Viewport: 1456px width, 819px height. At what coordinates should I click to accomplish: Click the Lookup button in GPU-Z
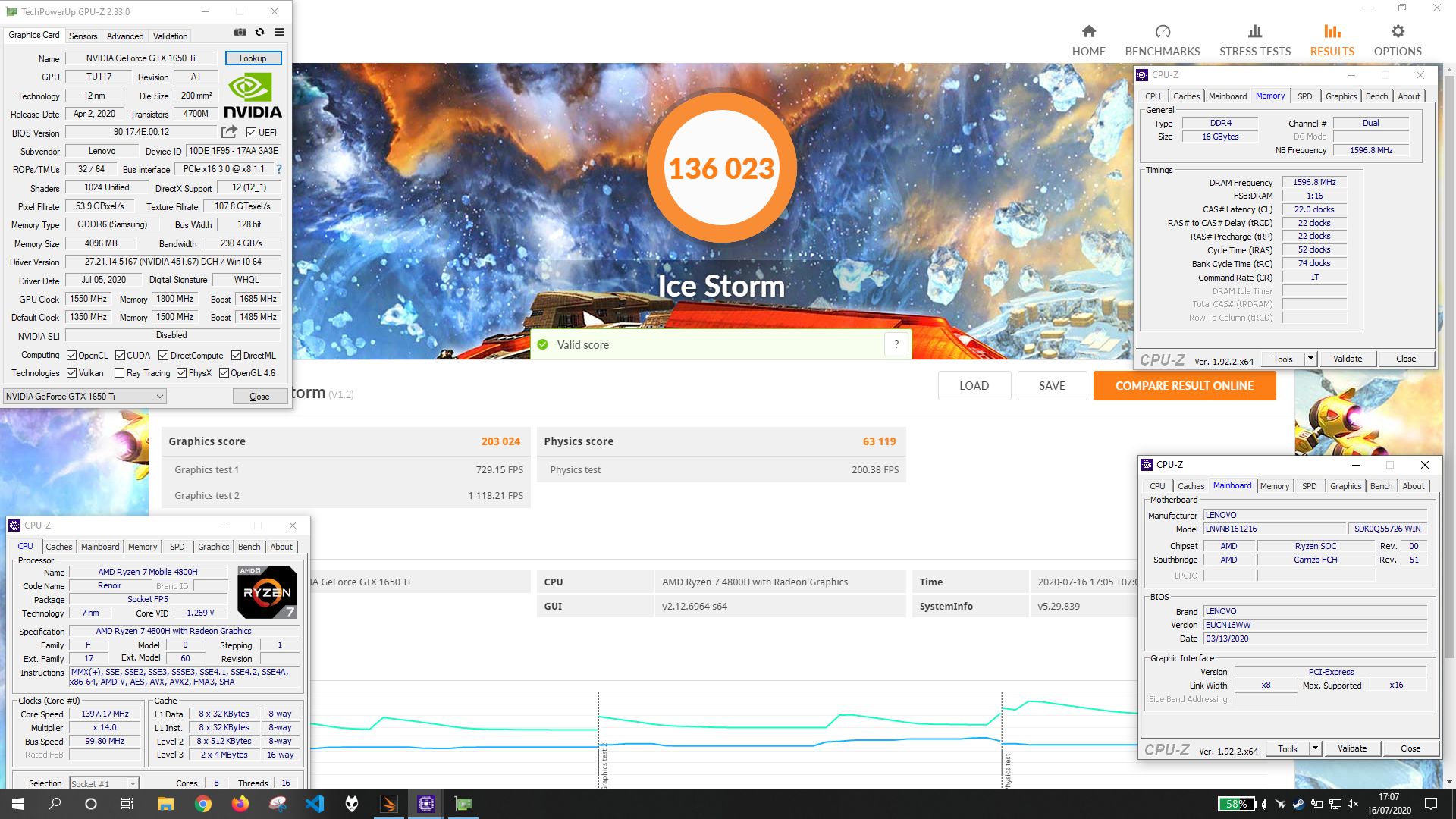(253, 58)
